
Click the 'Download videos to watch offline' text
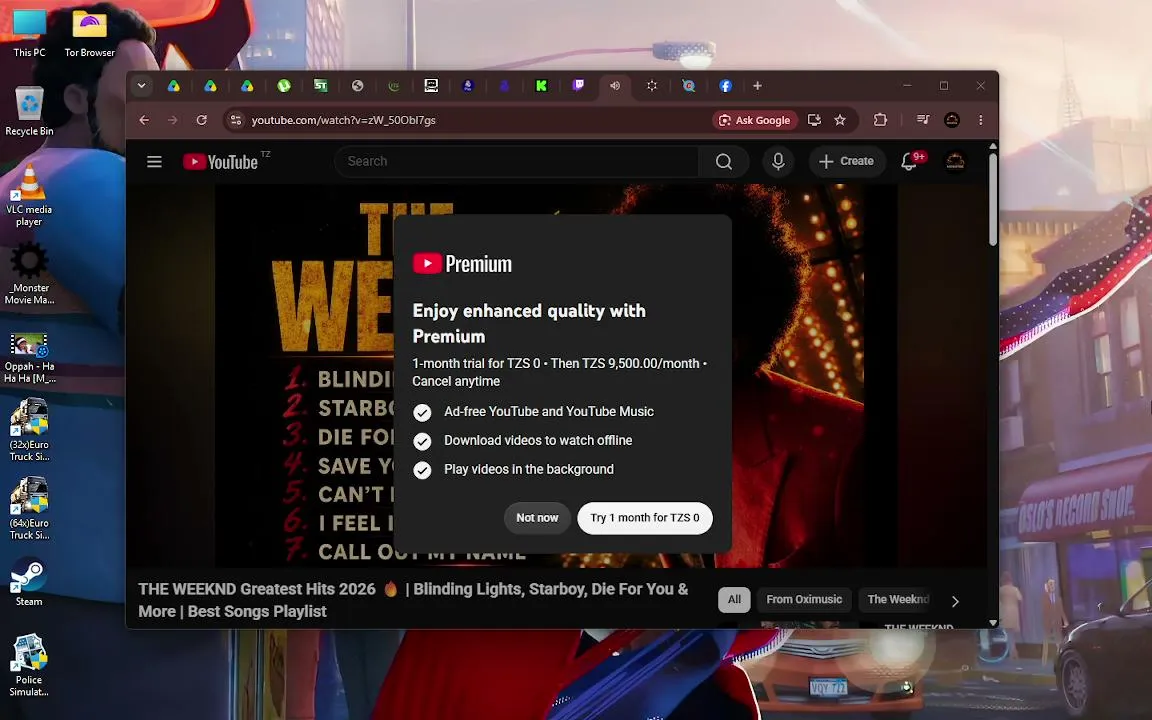[x=538, y=441]
